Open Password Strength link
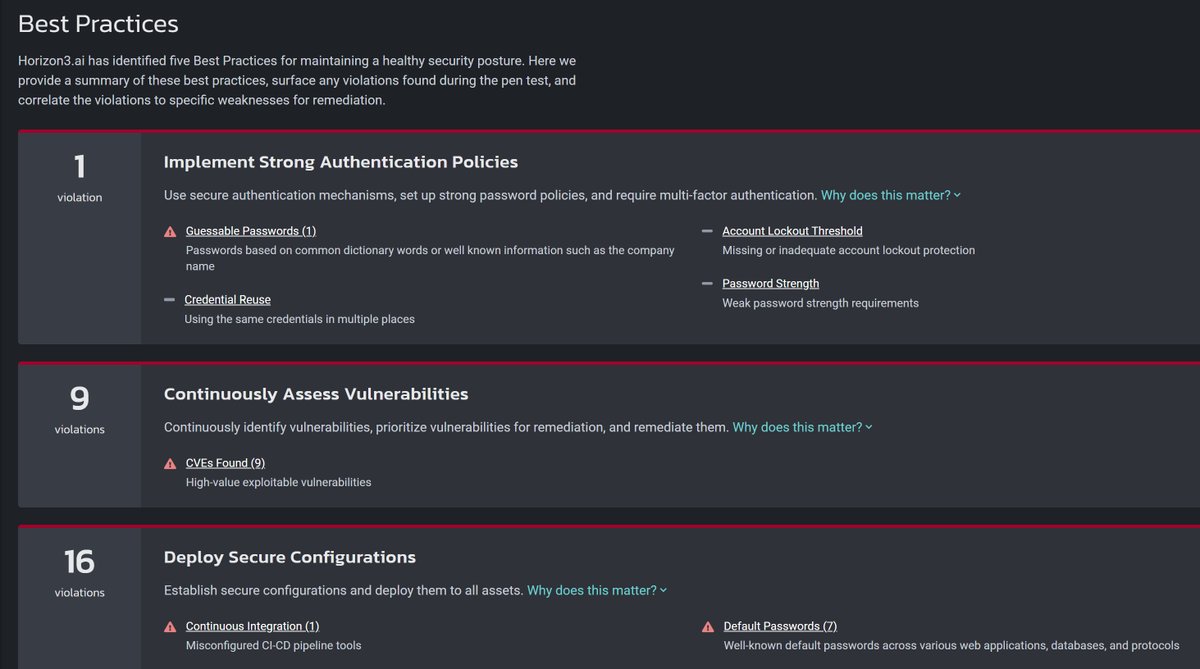 [x=771, y=284]
